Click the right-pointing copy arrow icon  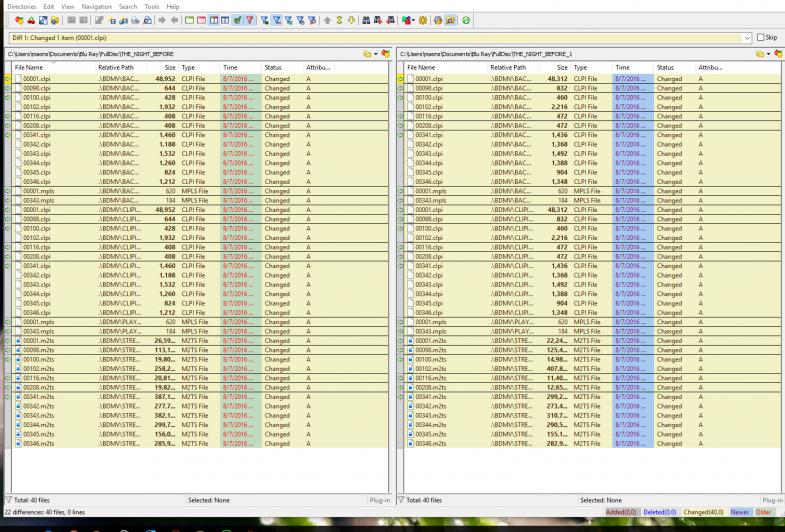pos(162,21)
